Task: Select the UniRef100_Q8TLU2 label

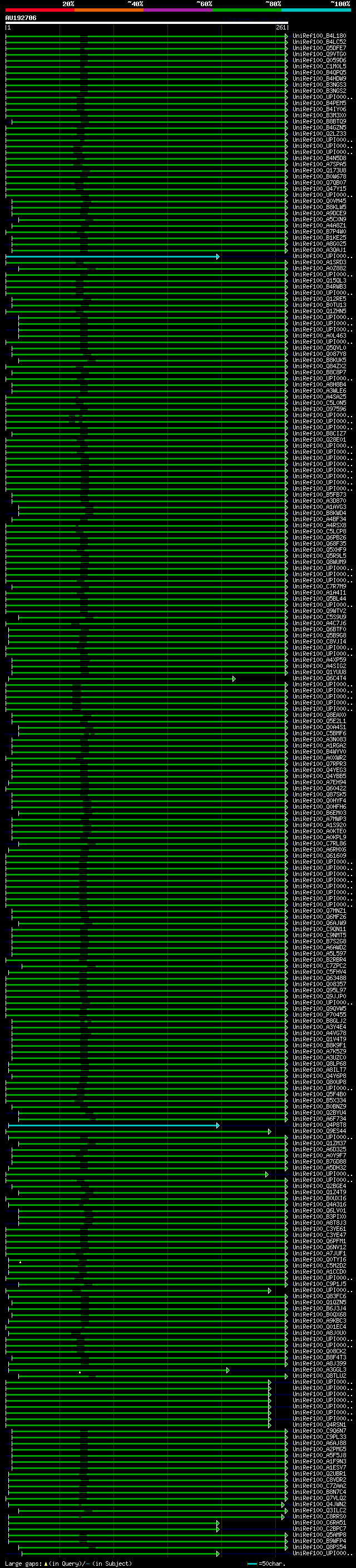Action: [319, 1376]
